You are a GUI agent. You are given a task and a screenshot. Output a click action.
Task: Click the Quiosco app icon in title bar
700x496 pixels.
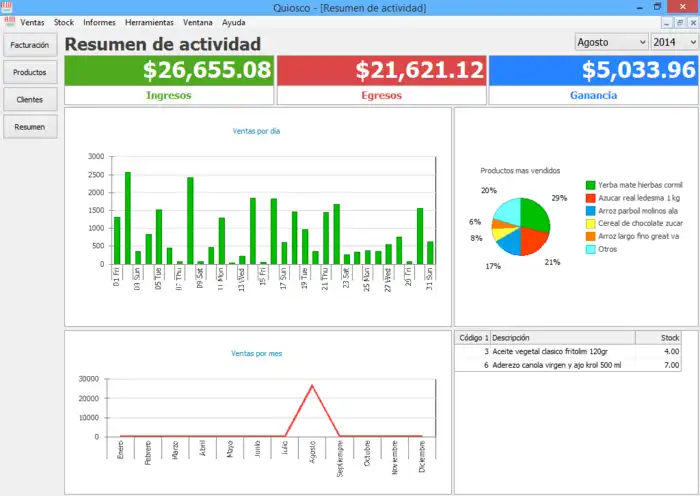tap(6, 7)
